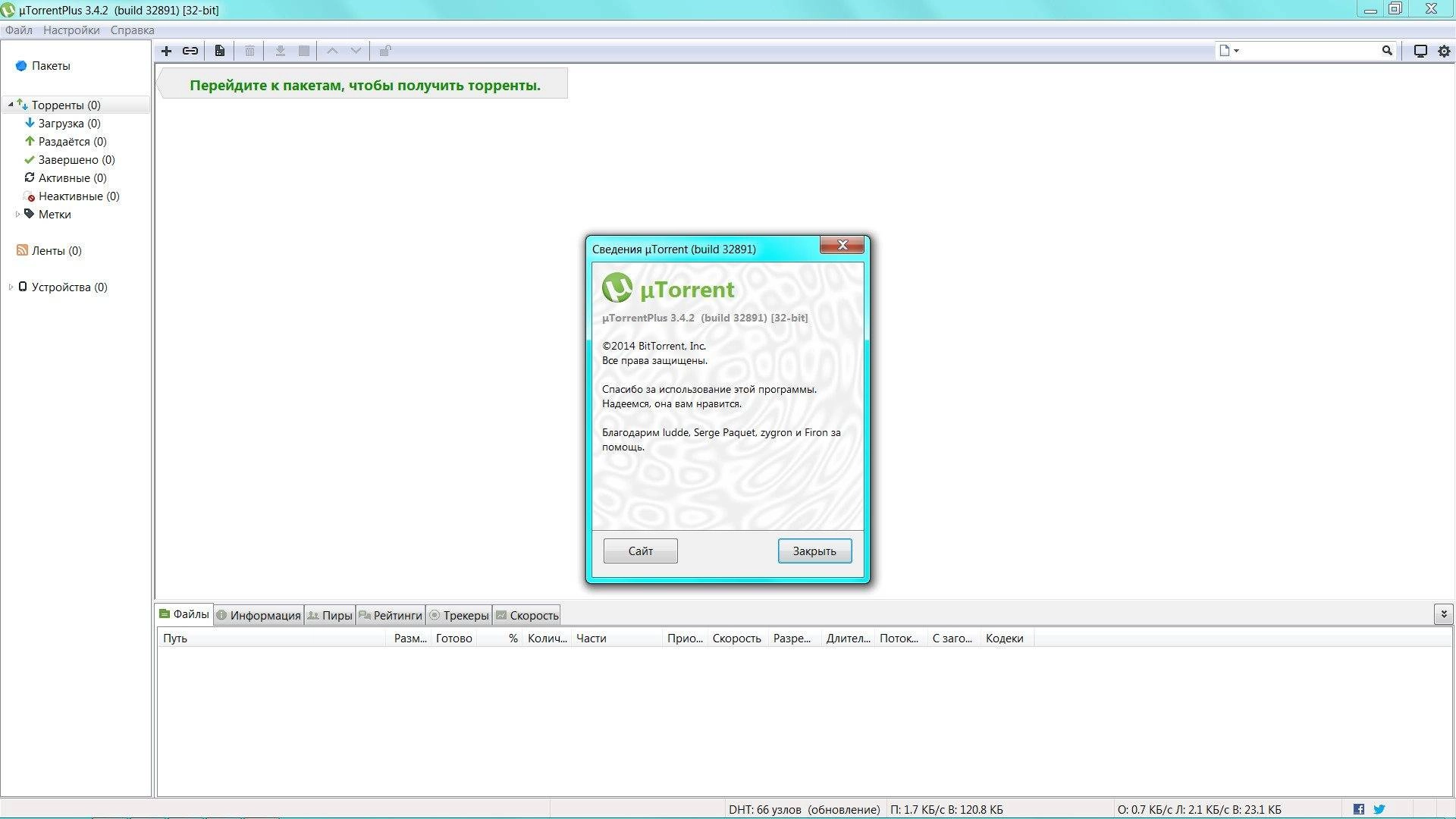Click the Remove torrent trash icon
The width and height of the screenshot is (1456, 819).
250,50
